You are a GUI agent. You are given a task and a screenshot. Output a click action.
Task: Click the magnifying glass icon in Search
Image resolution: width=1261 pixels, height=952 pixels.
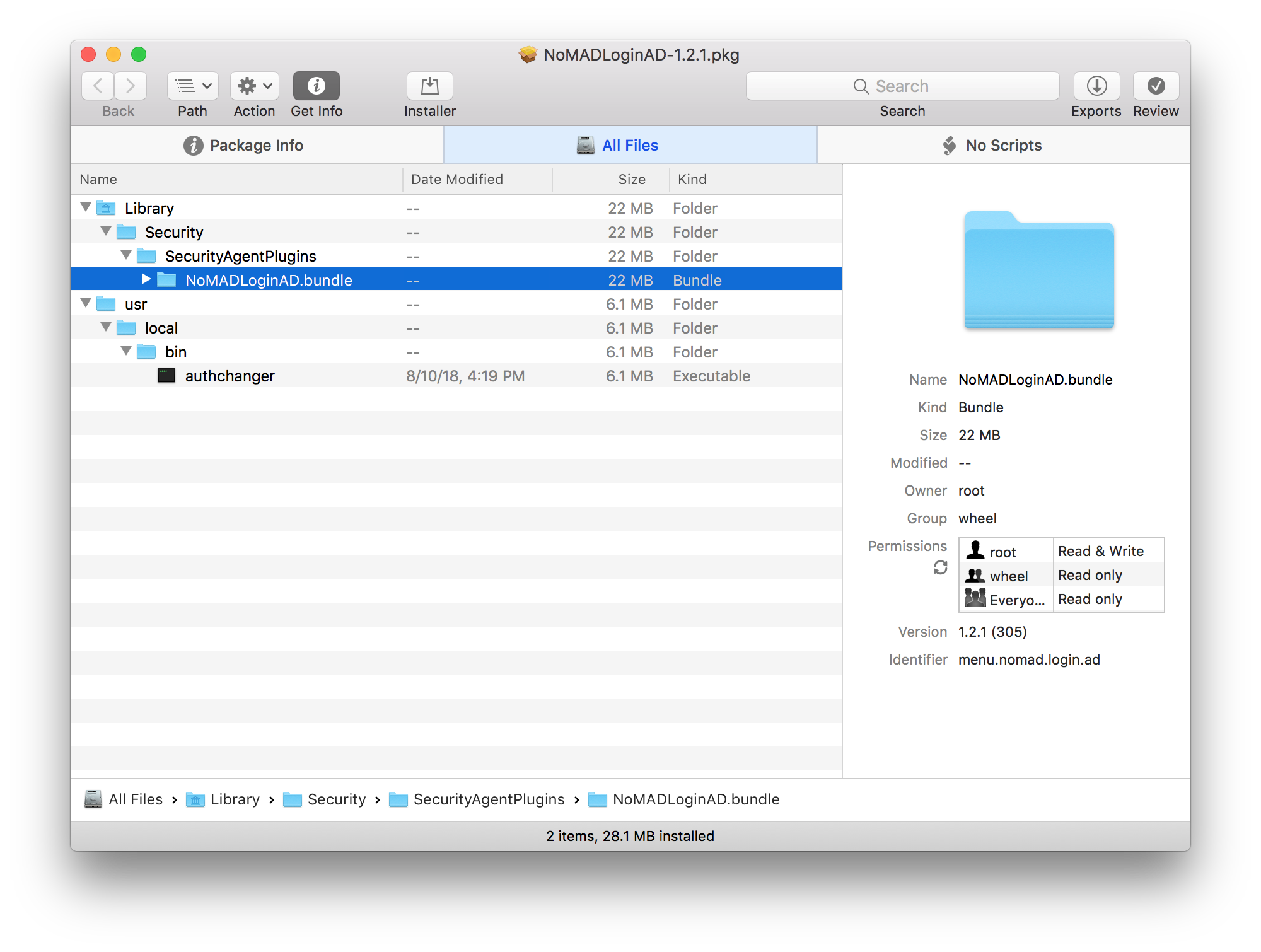point(861,86)
